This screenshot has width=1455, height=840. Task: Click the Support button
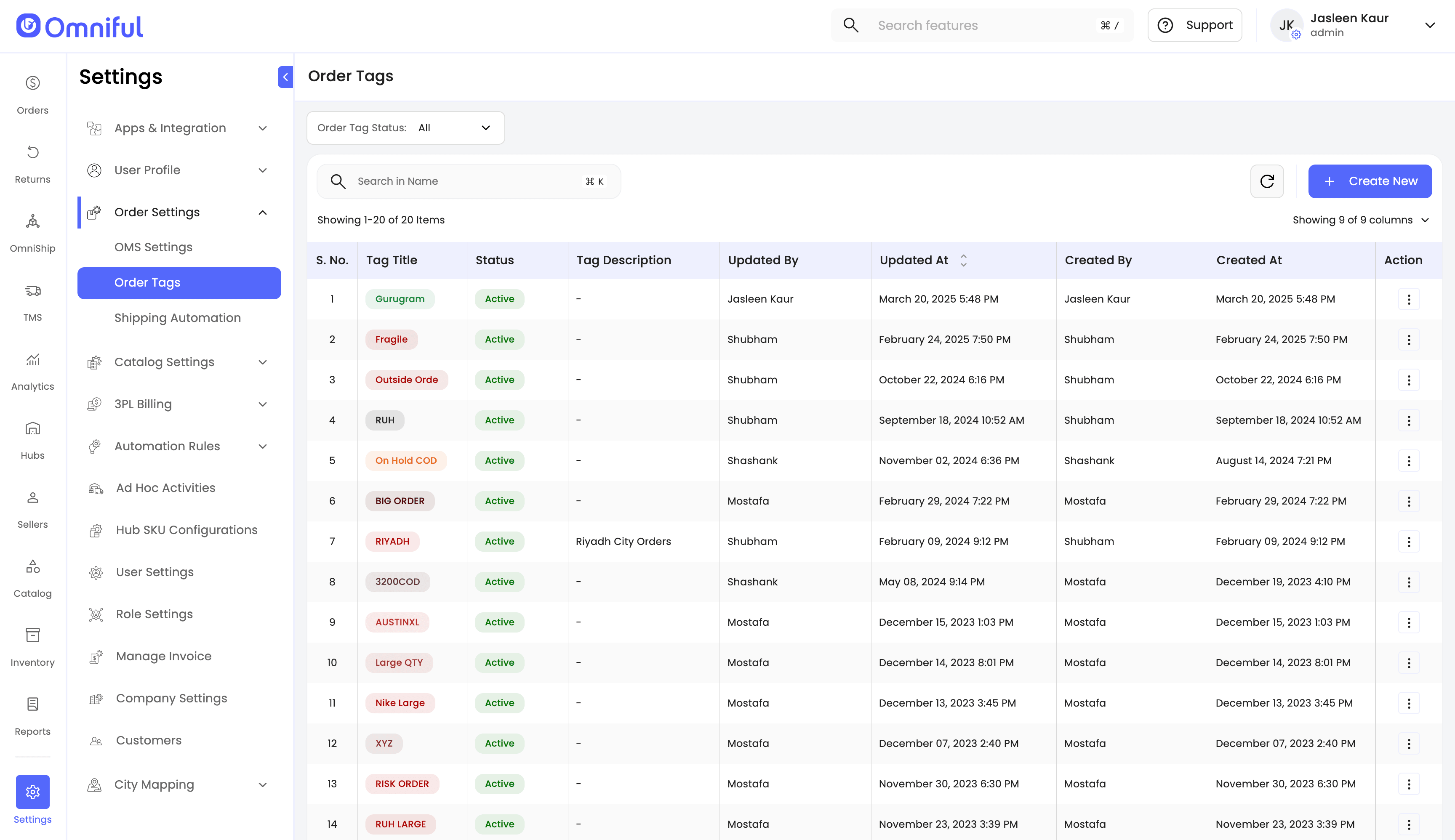click(1195, 25)
